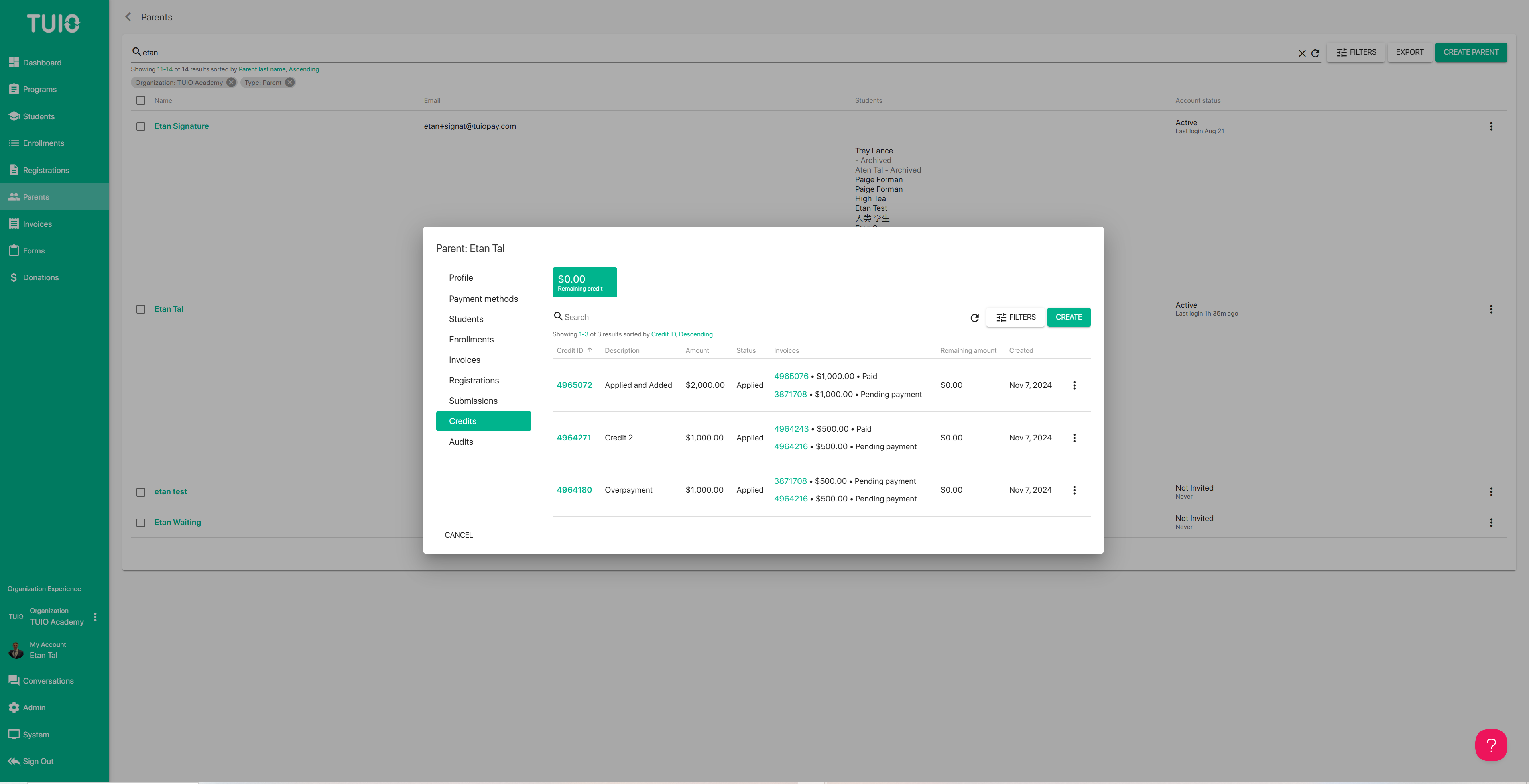Click the Admin gear icon
The width and height of the screenshot is (1529, 784).
tap(14, 707)
